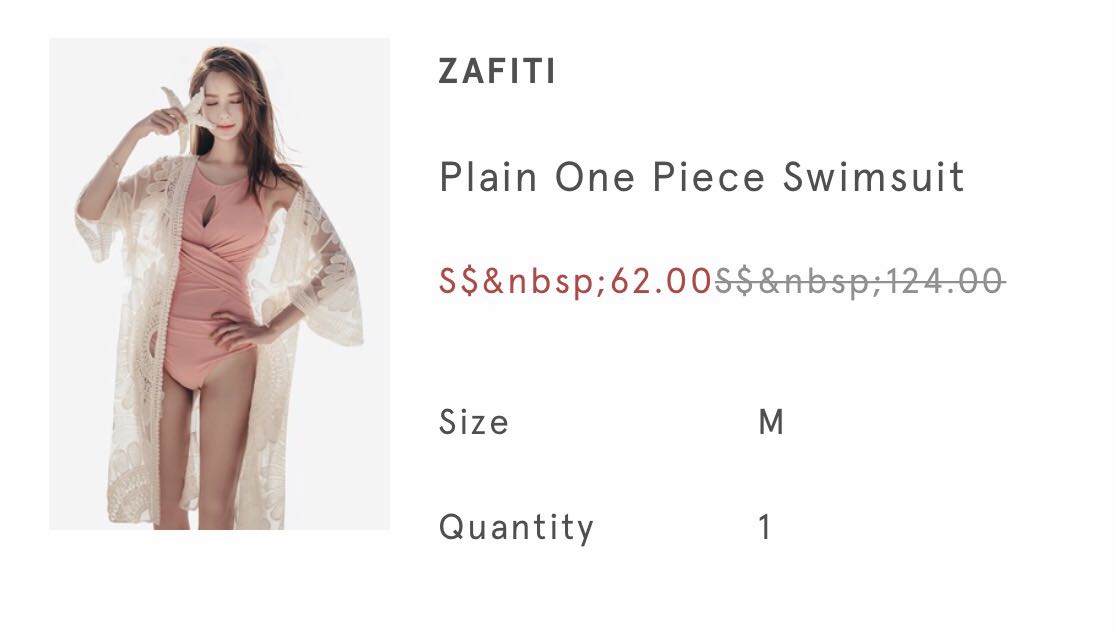
Task: Select the quantity value 1
Action: click(765, 527)
